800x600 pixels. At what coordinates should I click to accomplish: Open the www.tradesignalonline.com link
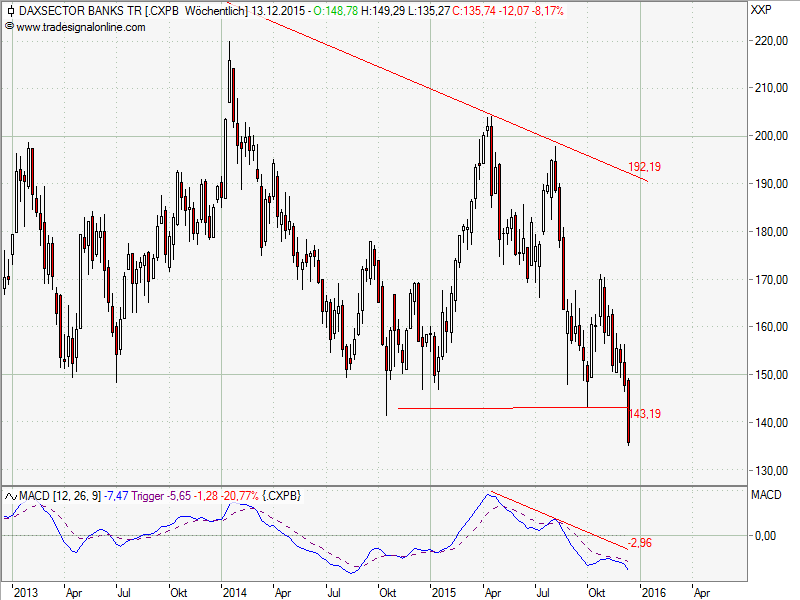tap(81, 27)
